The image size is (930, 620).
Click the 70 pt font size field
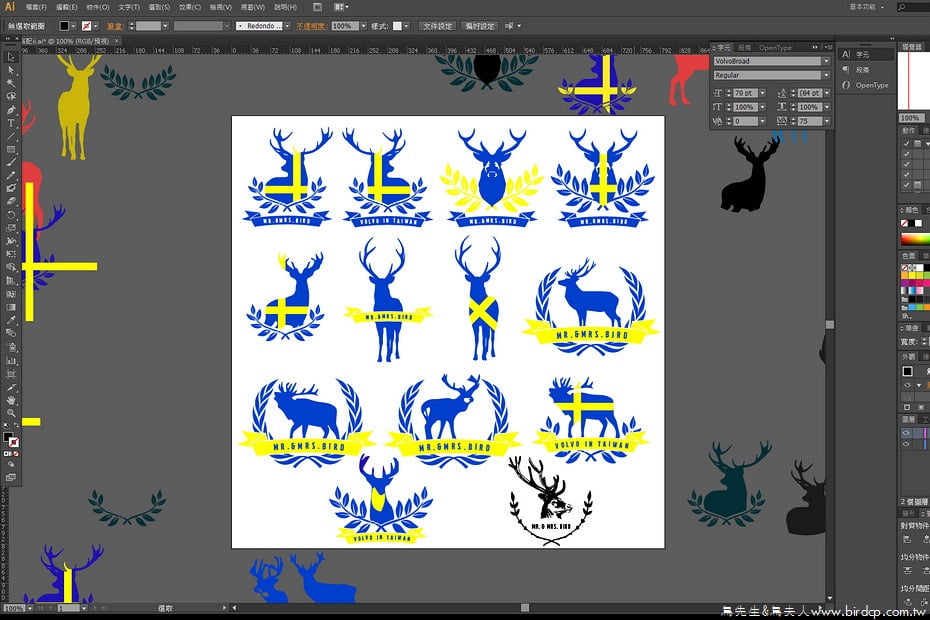[745, 93]
